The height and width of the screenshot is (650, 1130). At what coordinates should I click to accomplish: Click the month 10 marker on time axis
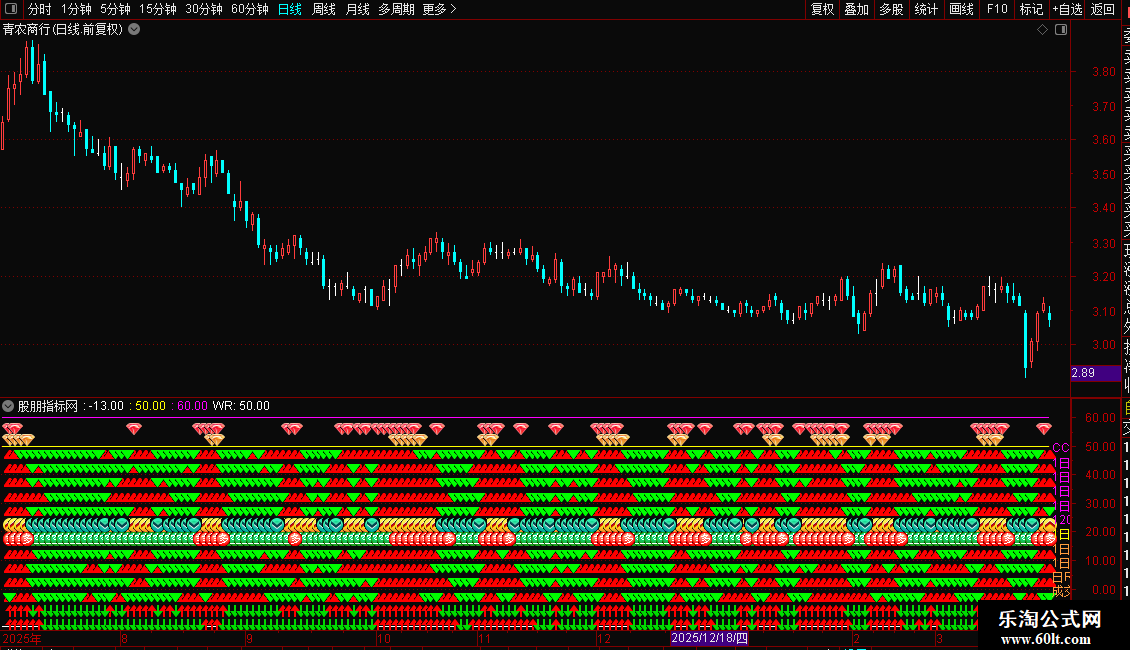pyautogui.click(x=383, y=638)
